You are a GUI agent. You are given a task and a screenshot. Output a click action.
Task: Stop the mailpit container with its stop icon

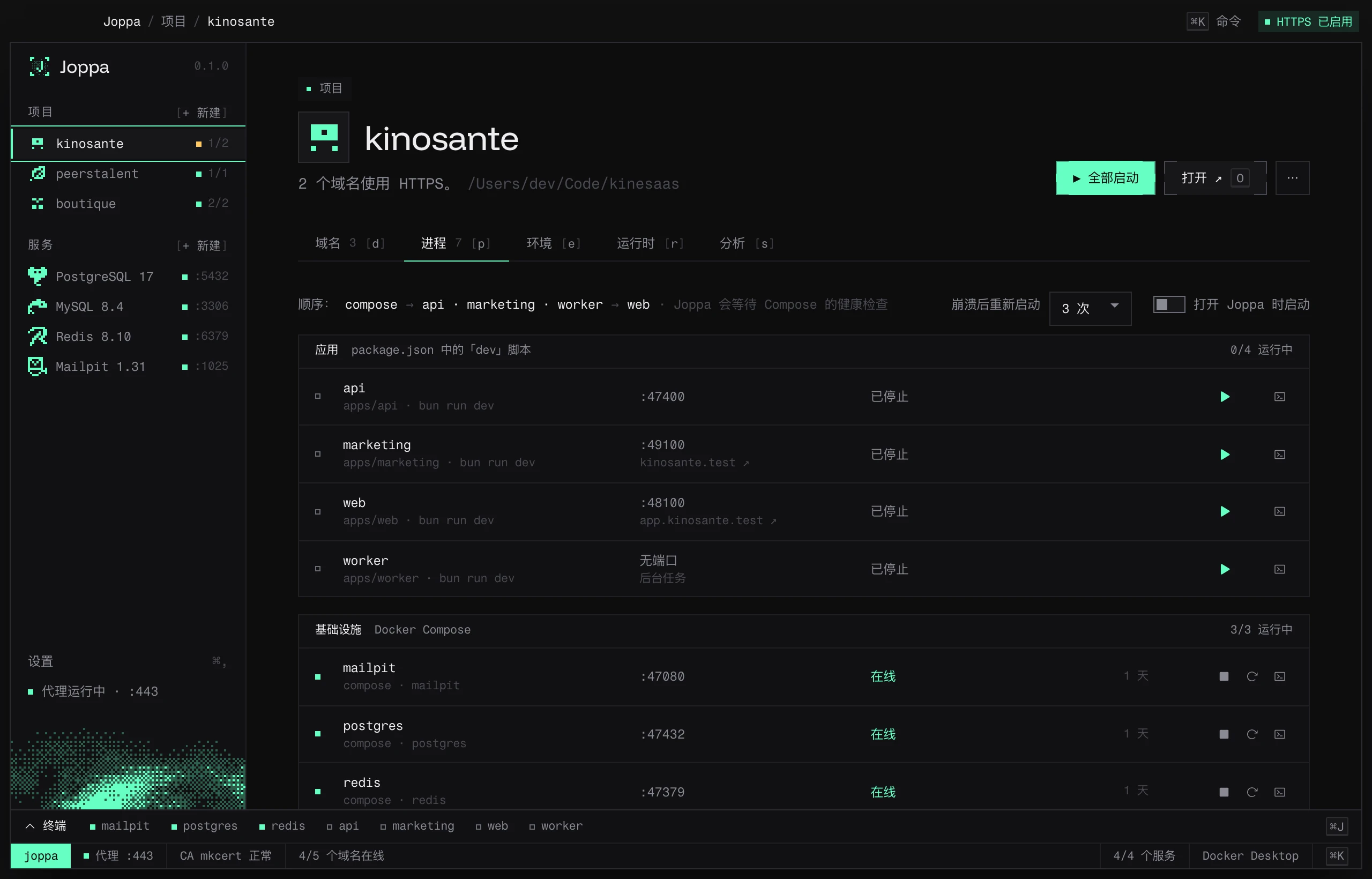(x=1224, y=676)
